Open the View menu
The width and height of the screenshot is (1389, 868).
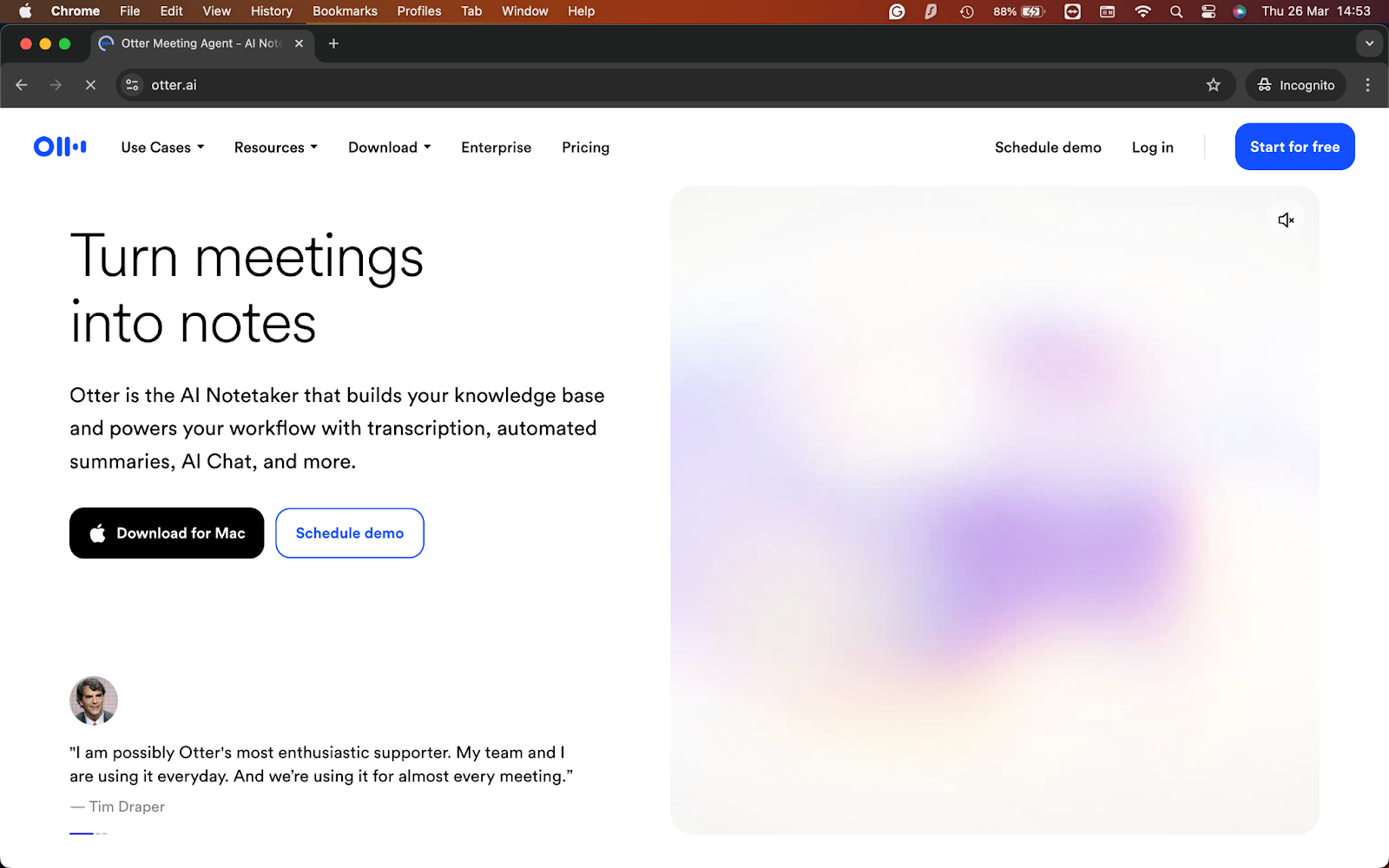point(217,11)
